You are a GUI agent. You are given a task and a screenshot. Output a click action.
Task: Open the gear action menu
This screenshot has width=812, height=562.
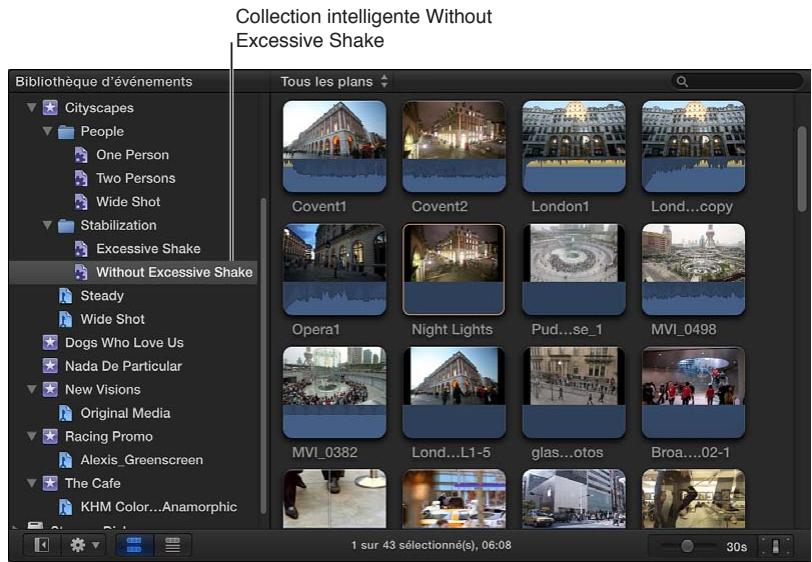[83, 545]
